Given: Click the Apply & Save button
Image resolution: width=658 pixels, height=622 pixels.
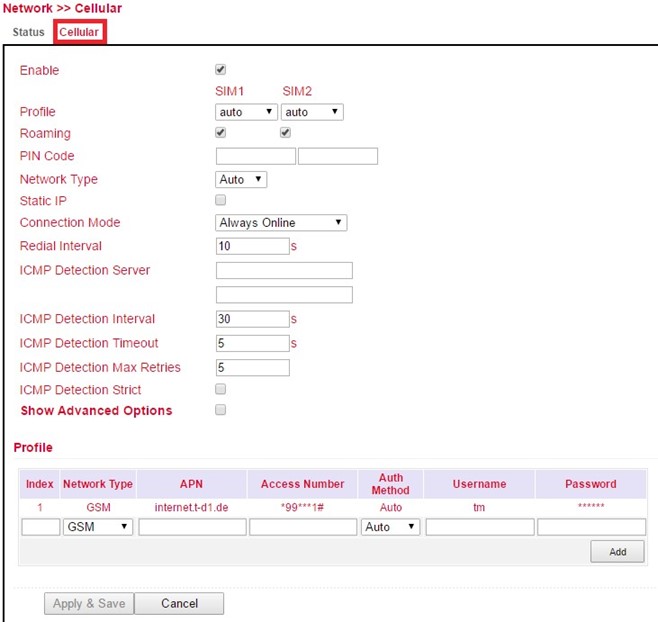Looking at the screenshot, I should (x=89, y=604).
